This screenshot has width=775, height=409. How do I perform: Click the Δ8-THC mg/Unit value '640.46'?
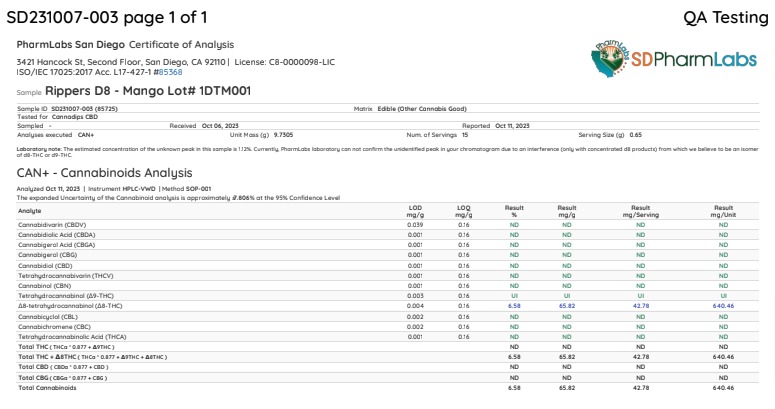tap(723, 306)
